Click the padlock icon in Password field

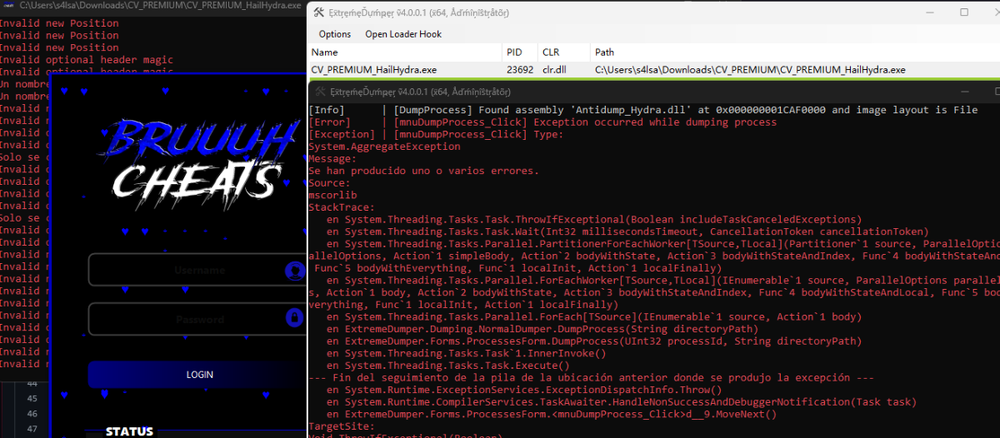294,318
